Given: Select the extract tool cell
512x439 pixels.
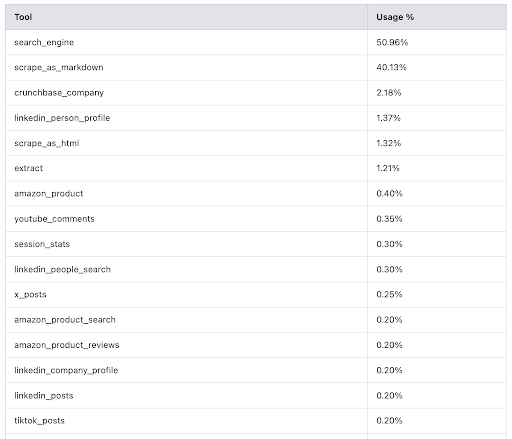Looking at the screenshot, I should pos(186,168).
